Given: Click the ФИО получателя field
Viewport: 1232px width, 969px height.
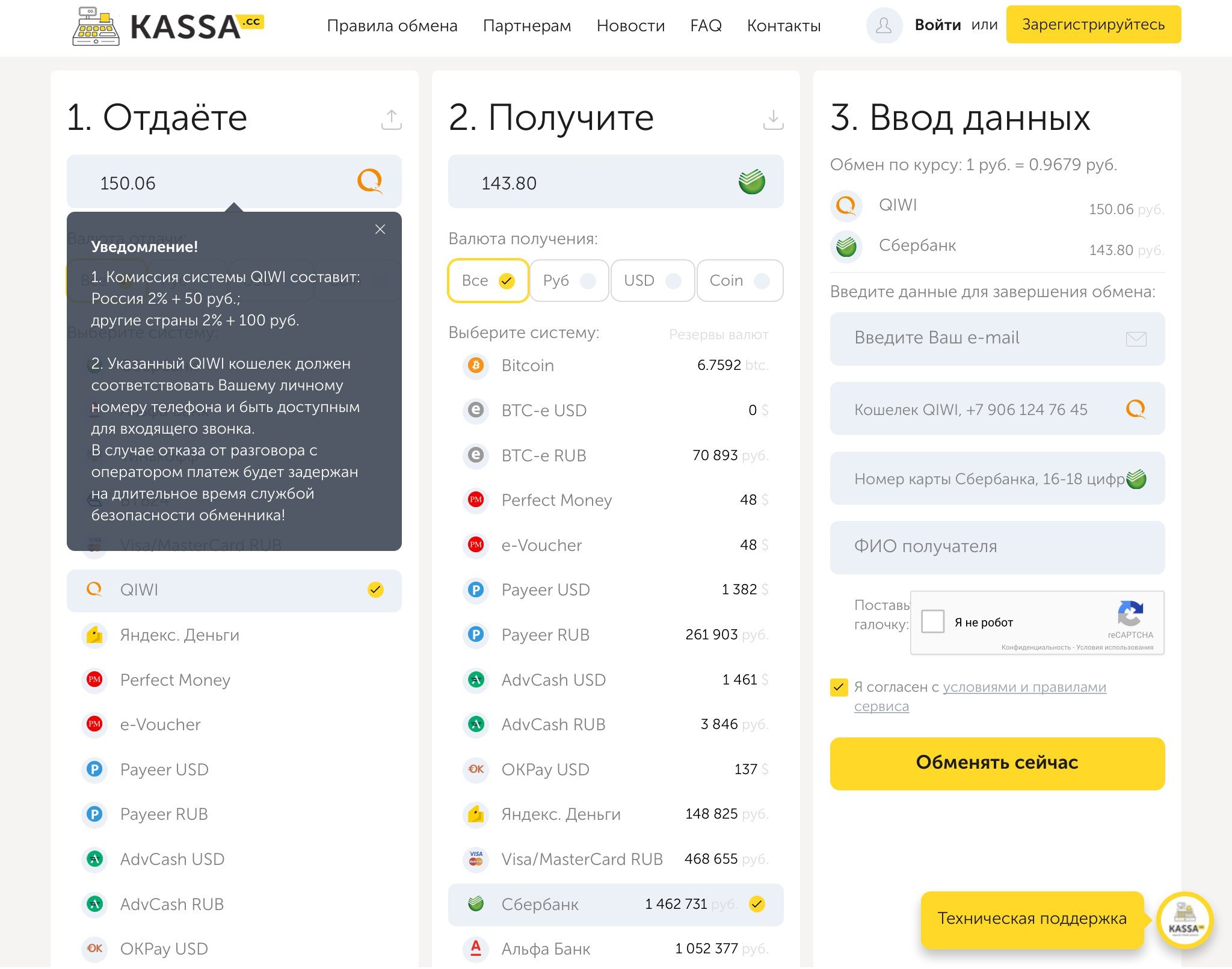Looking at the screenshot, I should pyautogui.click(x=997, y=547).
